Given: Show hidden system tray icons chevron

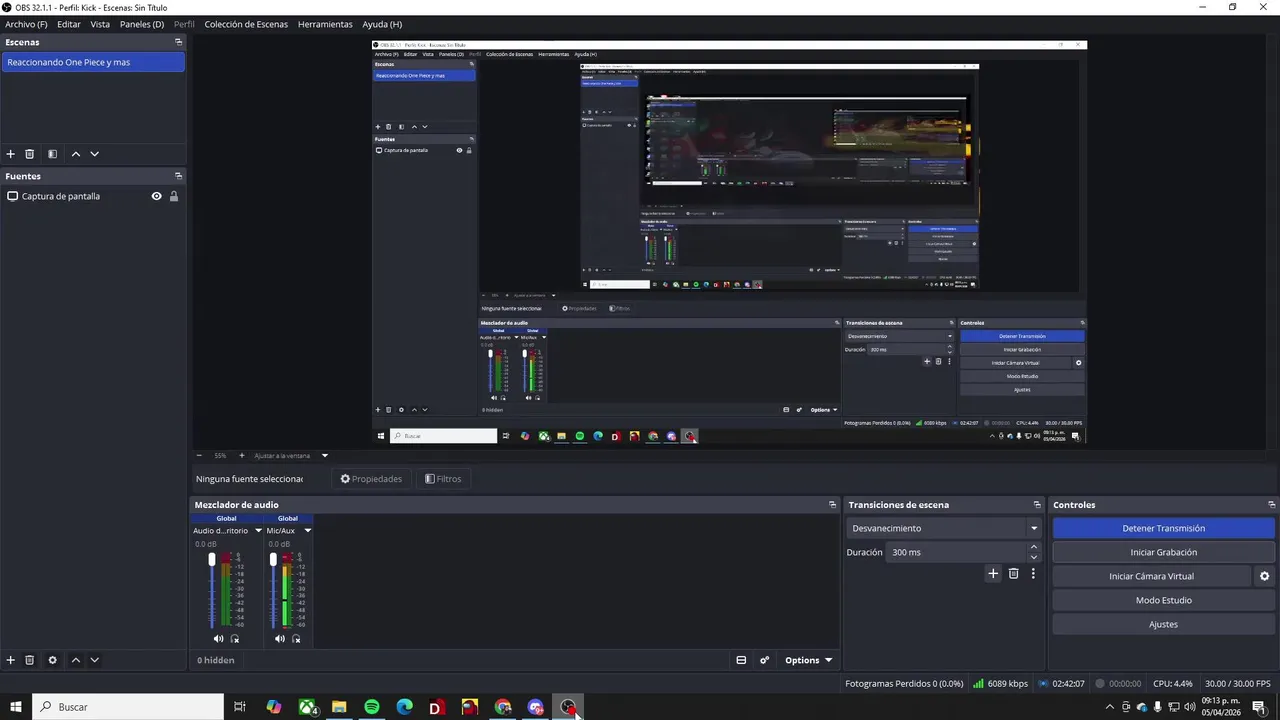Looking at the screenshot, I should tap(1109, 707).
